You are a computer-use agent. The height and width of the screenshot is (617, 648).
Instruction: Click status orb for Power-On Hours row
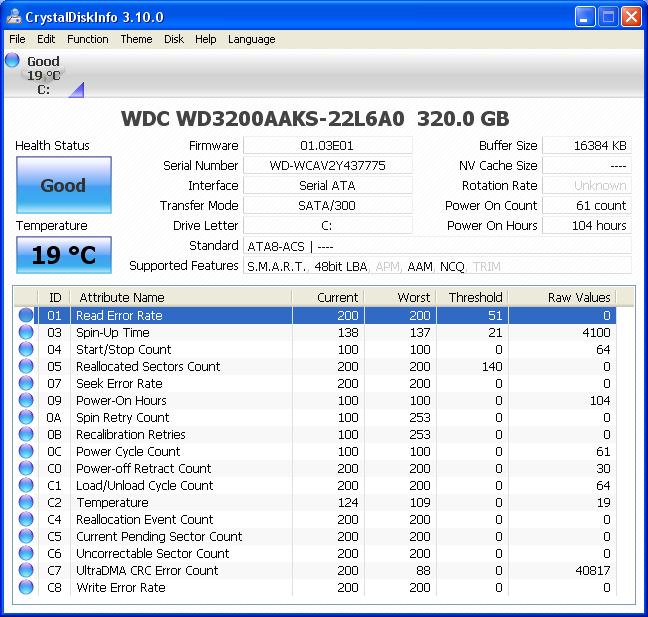click(x=26, y=400)
